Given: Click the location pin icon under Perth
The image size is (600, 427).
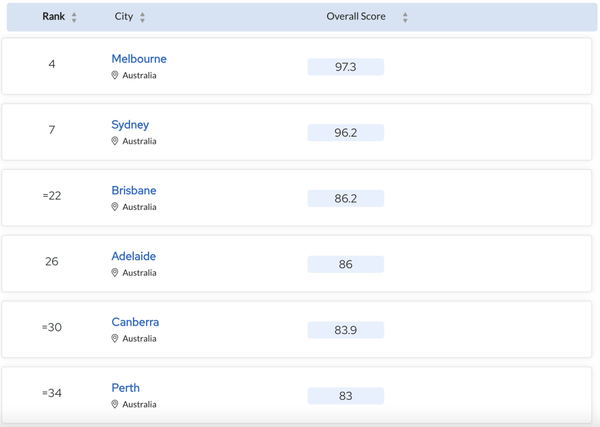Looking at the screenshot, I should click(x=115, y=405).
